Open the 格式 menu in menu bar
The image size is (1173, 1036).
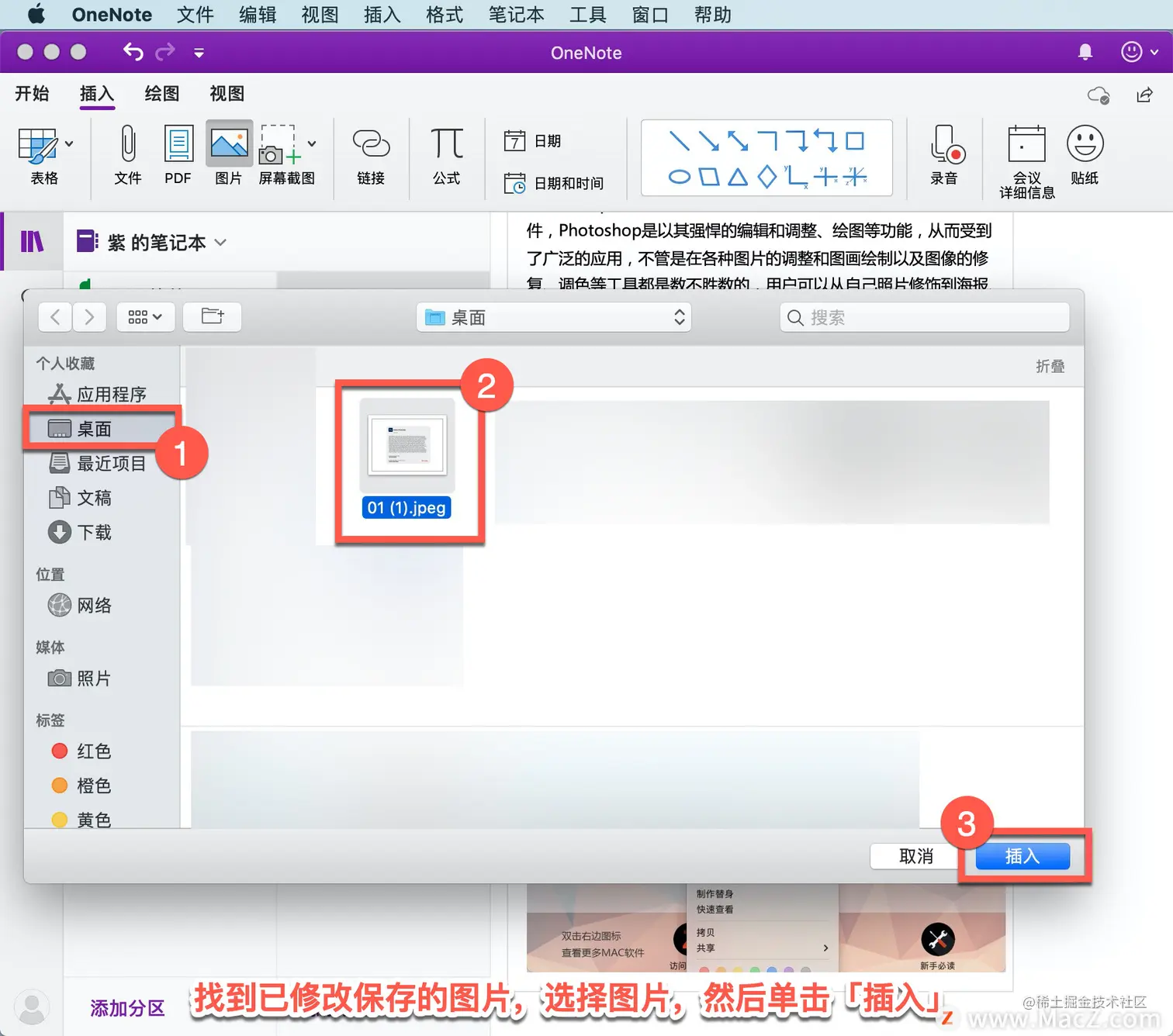(445, 15)
